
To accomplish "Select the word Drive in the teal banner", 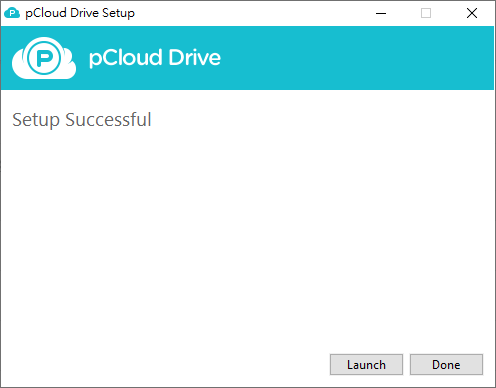I will (x=194, y=57).
